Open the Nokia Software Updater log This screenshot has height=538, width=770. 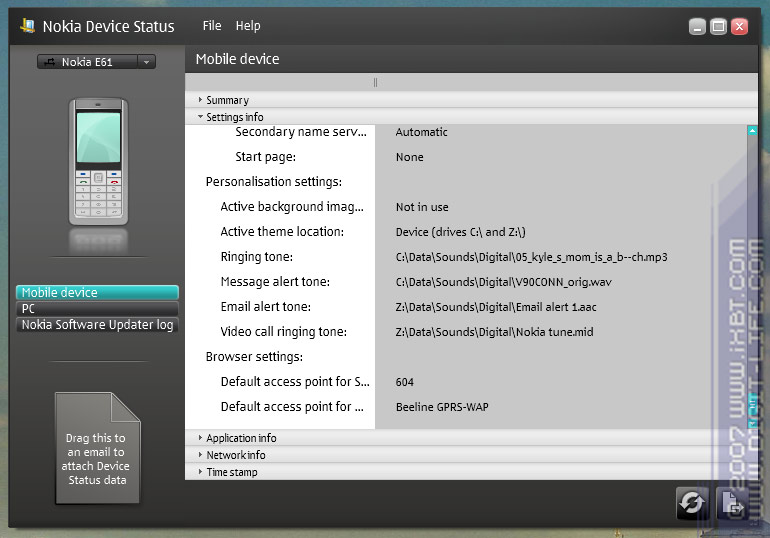click(x=97, y=325)
